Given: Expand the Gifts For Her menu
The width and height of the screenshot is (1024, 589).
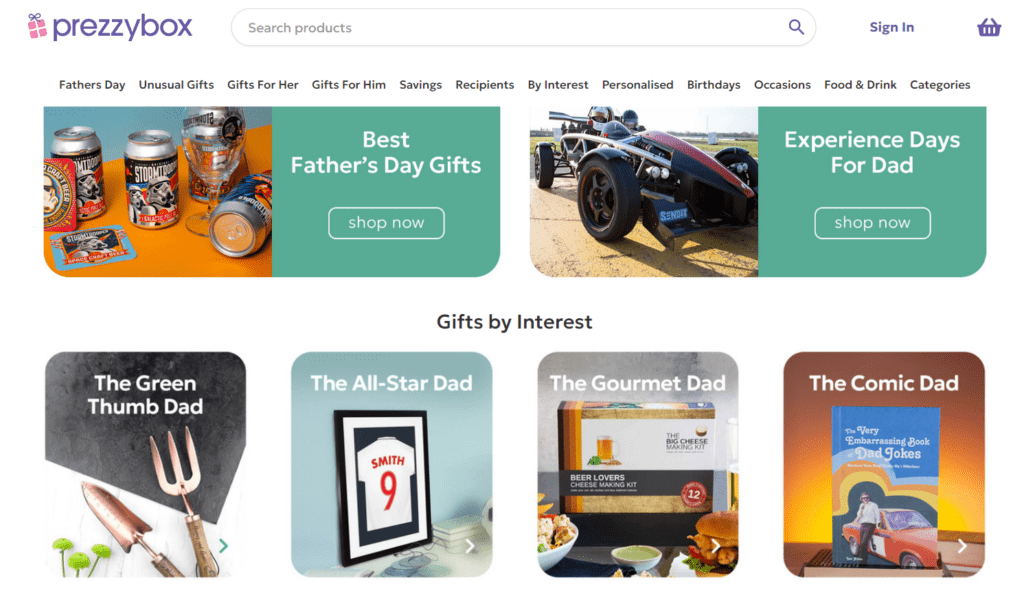Looking at the screenshot, I should pyautogui.click(x=263, y=85).
